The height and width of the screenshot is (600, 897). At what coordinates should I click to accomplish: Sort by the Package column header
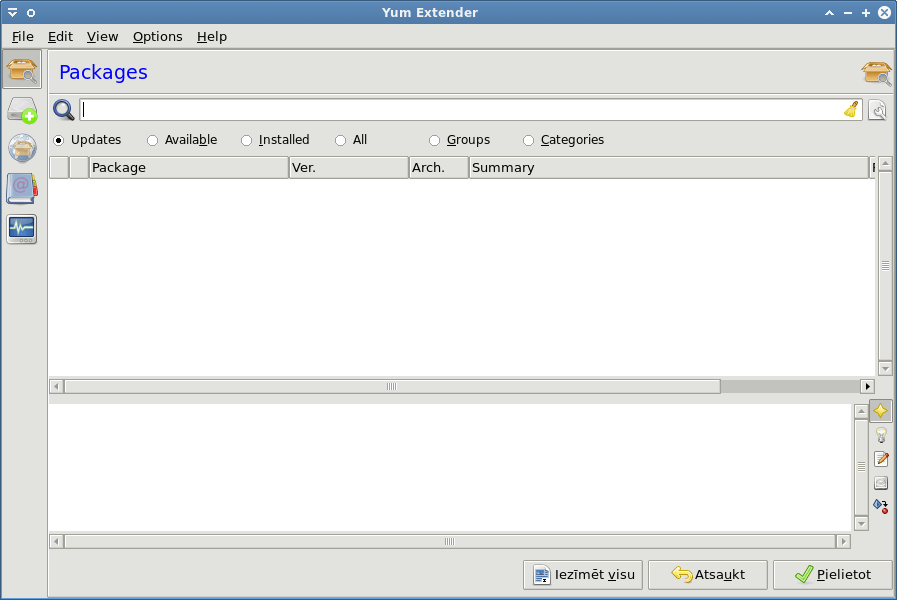click(x=189, y=168)
